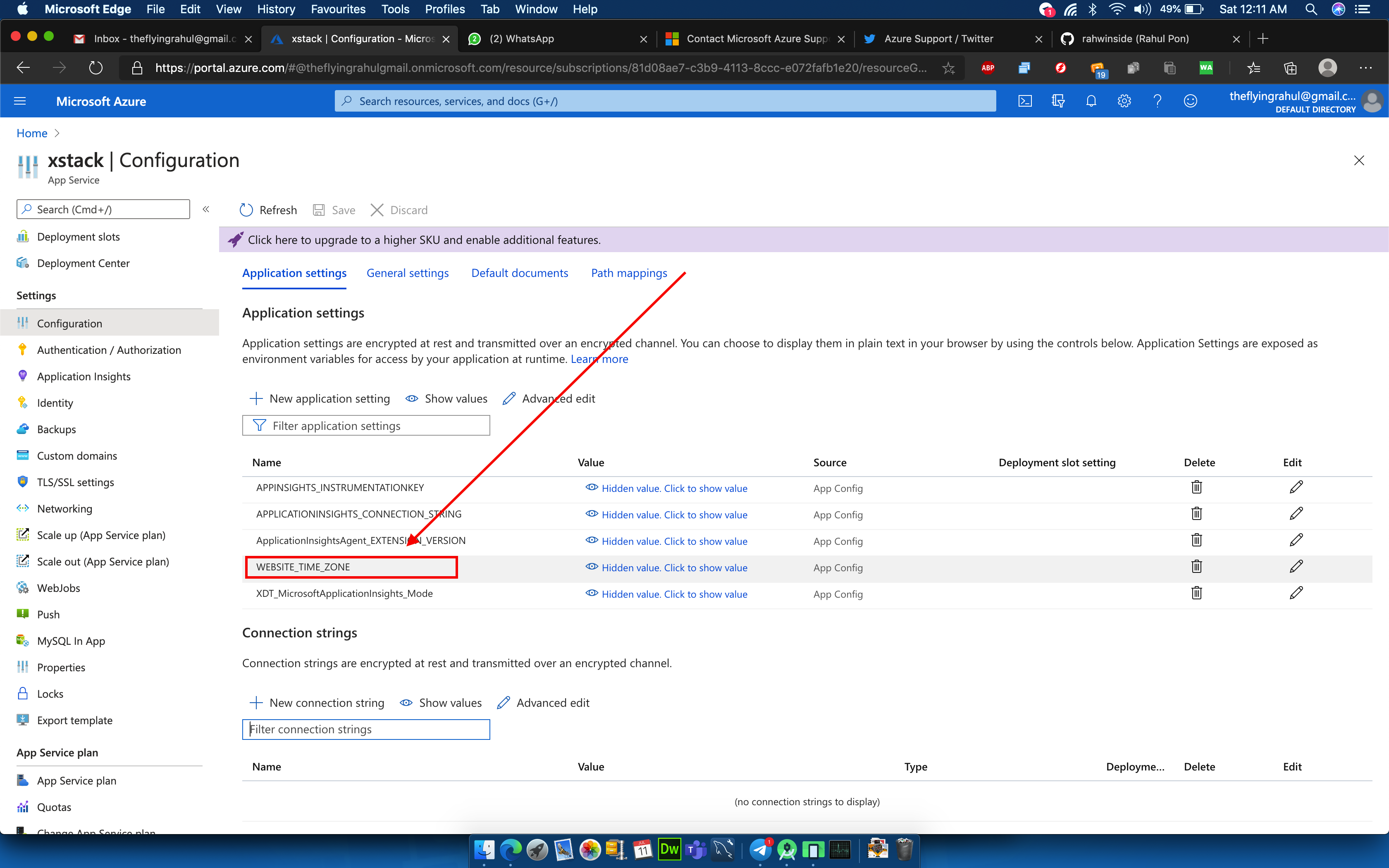This screenshot has width=1389, height=868.
Task: Open Dreamweaver from the Dock
Action: point(669,850)
